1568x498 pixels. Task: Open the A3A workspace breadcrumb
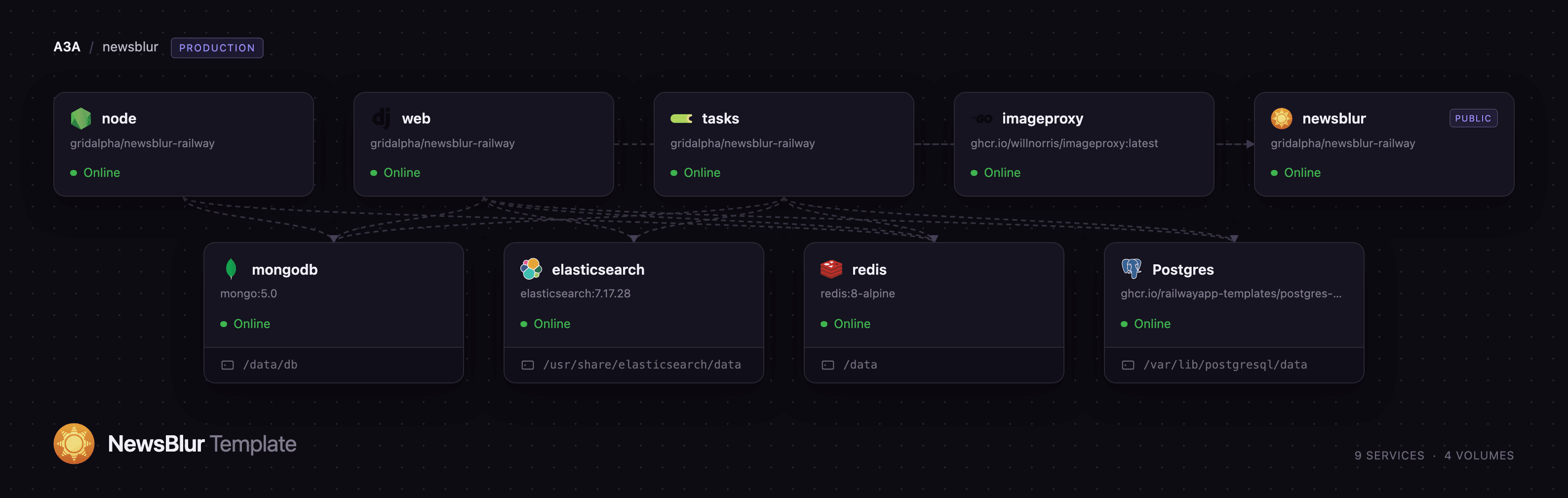[67, 47]
